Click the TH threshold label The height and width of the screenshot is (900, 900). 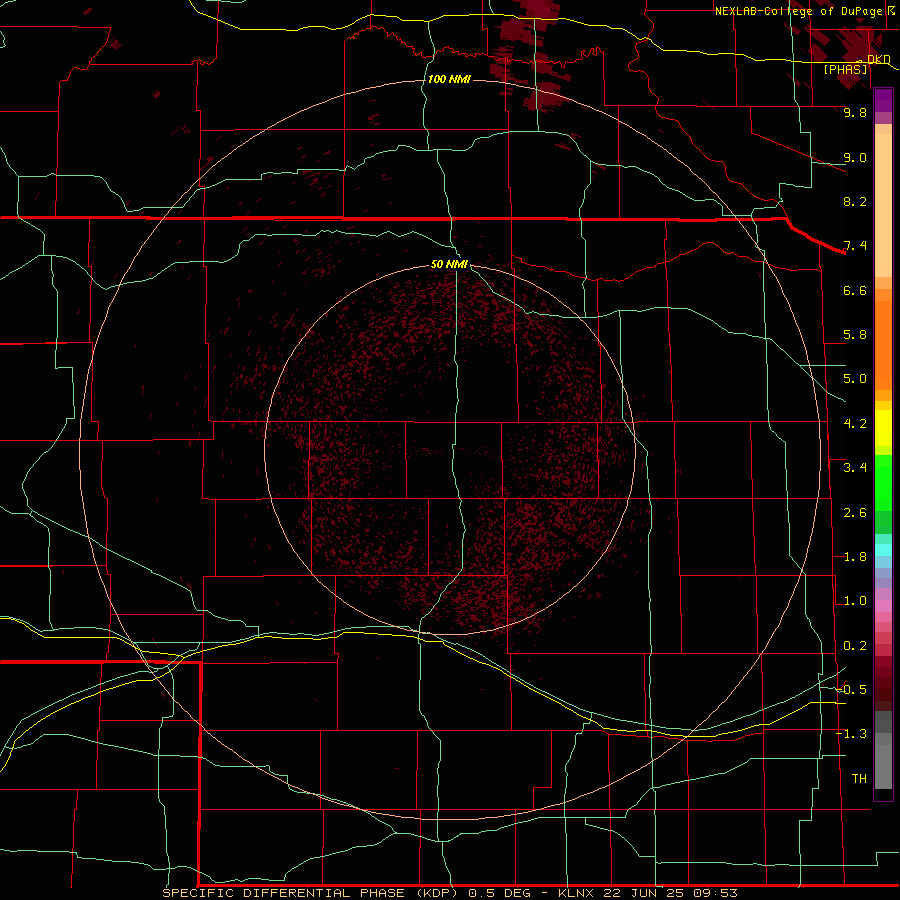point(859,779)
